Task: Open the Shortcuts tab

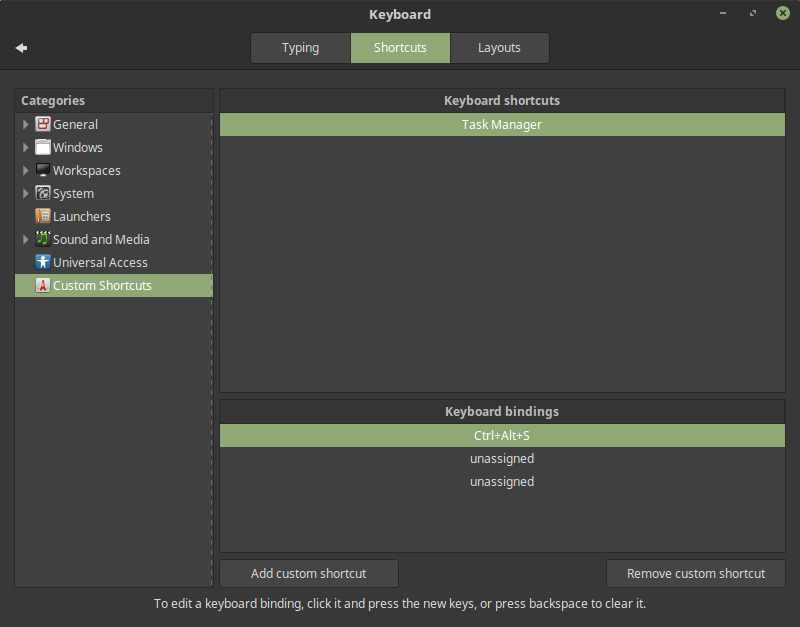Action: point(400,47)
